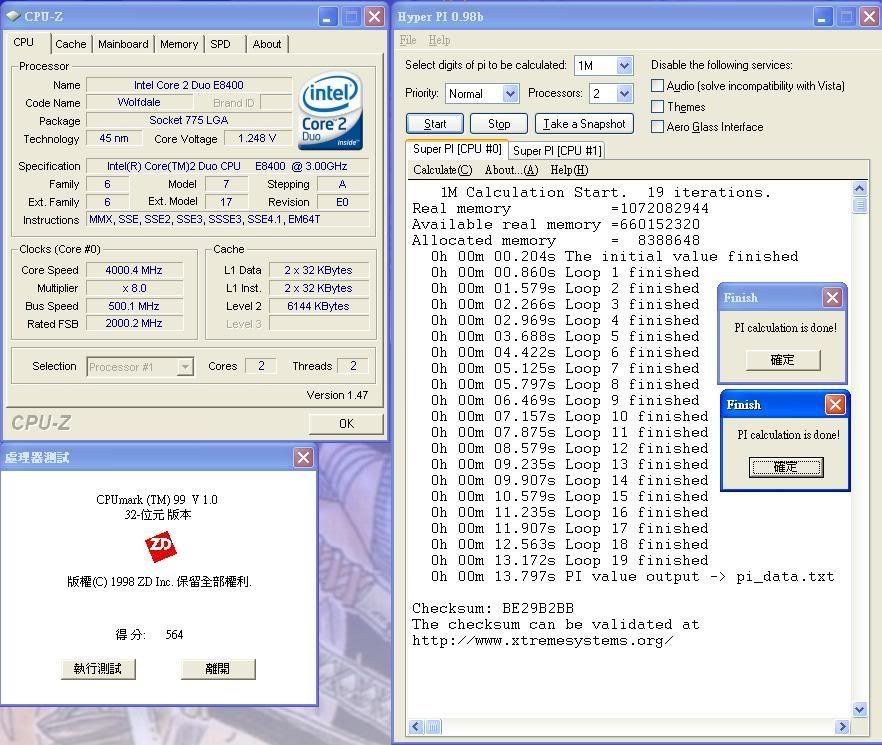Open the Calculate(C) menu
This screenshot has height=745, width=882.
pyautogui.click(x=443, y=170)
